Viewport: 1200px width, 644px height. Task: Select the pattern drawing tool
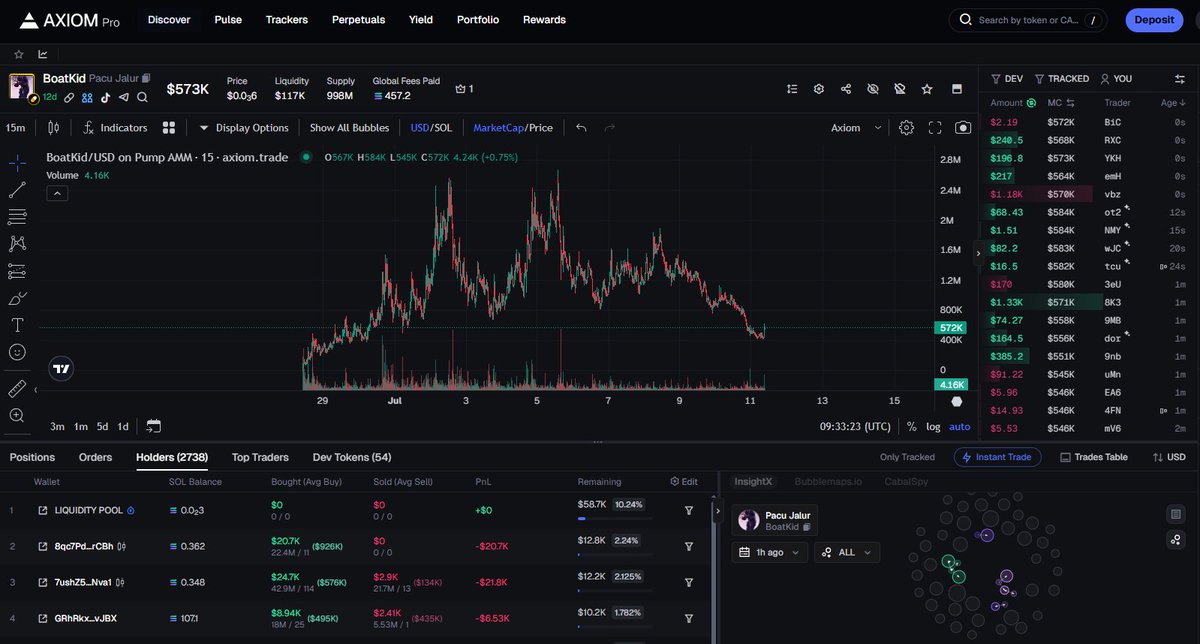pos(17,243)
